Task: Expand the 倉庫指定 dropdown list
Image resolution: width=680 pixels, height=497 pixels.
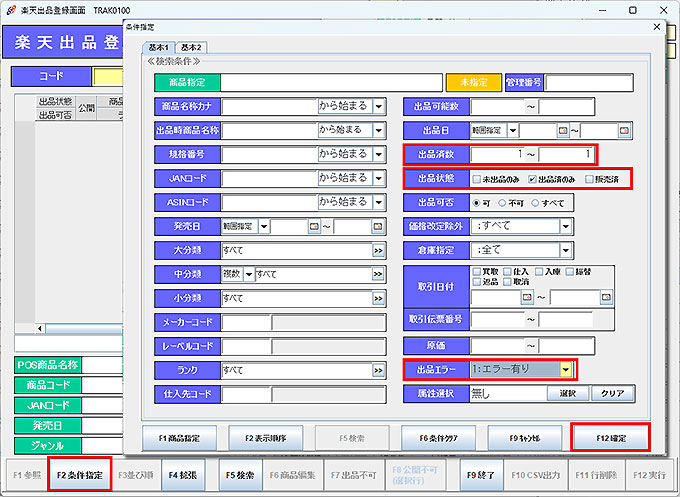Action: [565, 250]
